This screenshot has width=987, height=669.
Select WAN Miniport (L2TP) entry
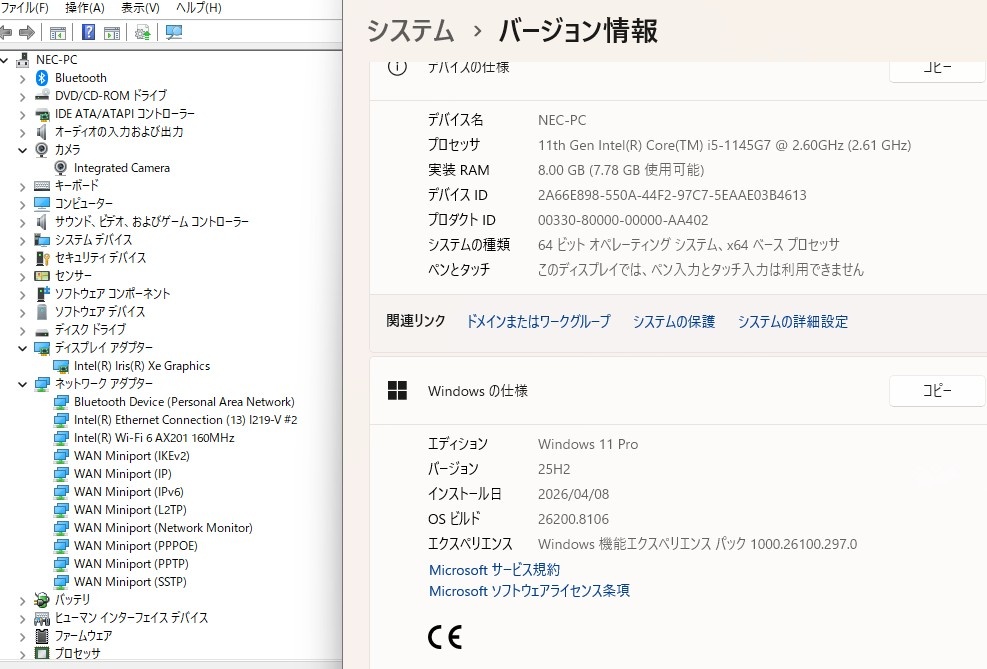tap(130, 510)
